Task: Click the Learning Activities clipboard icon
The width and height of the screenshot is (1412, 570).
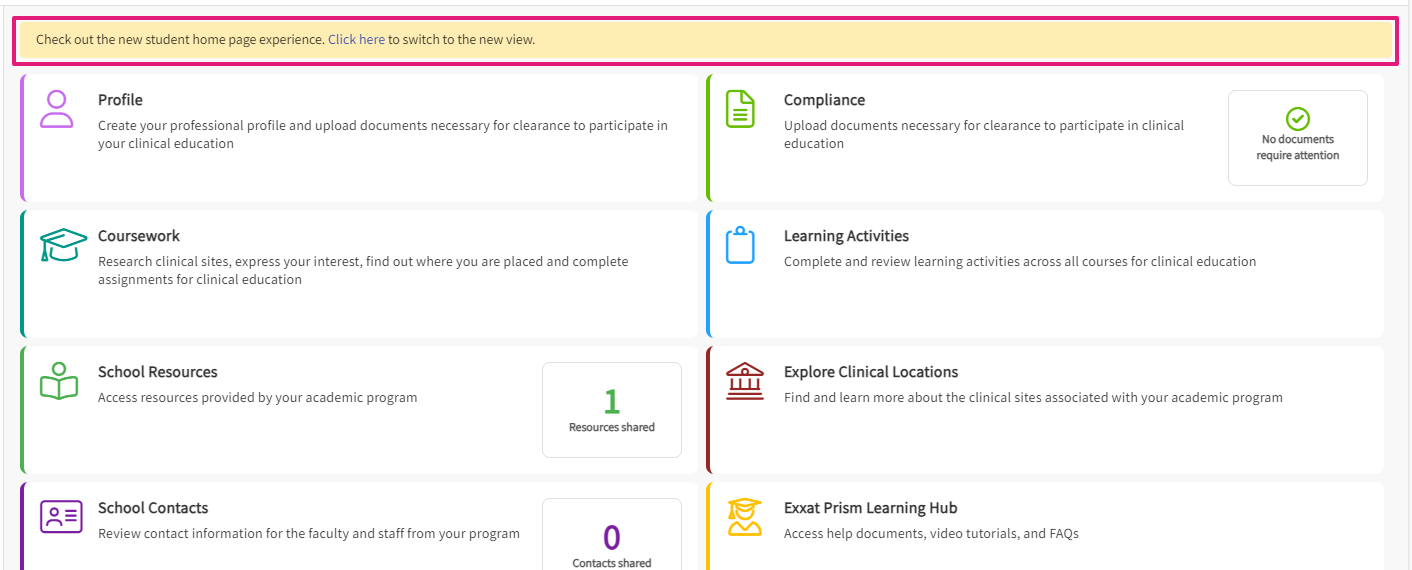Action: [x=740, y=245]
